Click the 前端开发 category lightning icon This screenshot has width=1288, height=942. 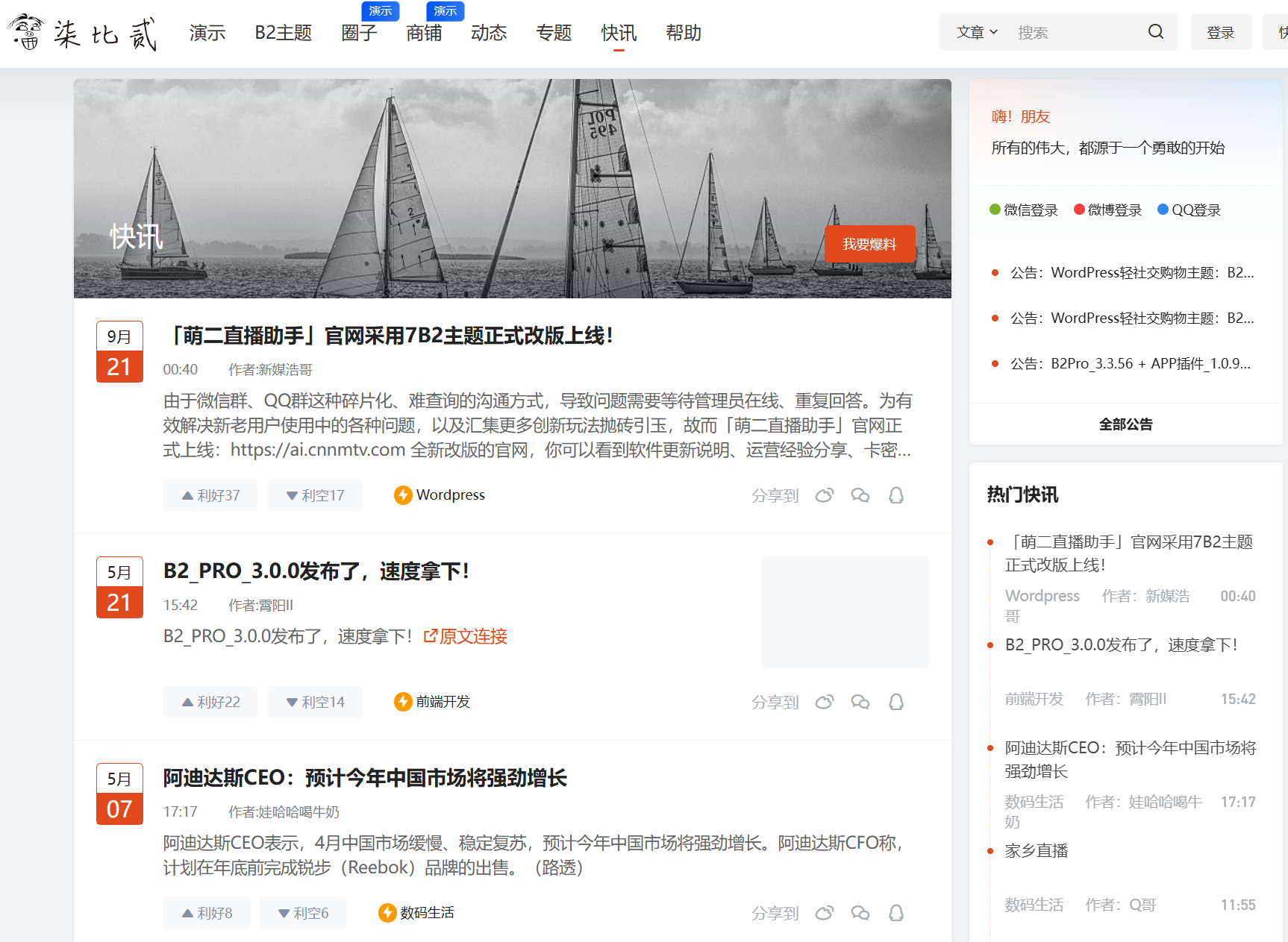coord(403,702)
